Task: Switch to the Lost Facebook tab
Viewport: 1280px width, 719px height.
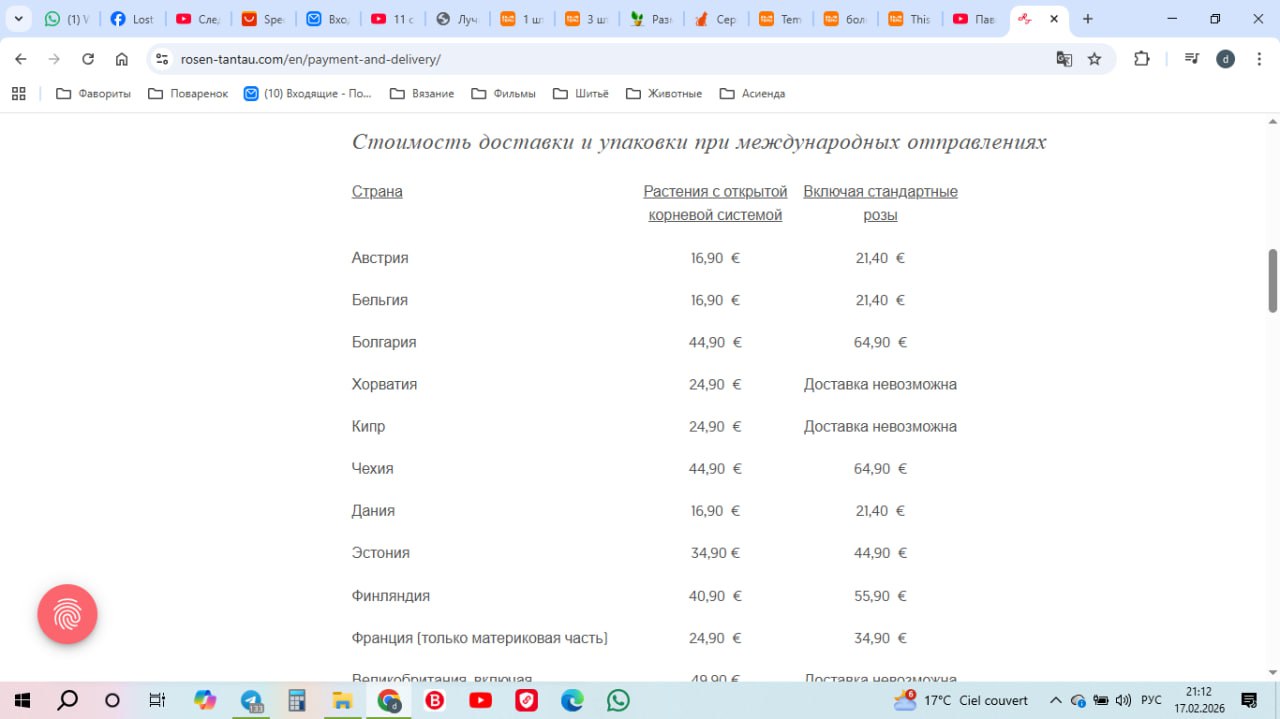Action: click(132, 19)
